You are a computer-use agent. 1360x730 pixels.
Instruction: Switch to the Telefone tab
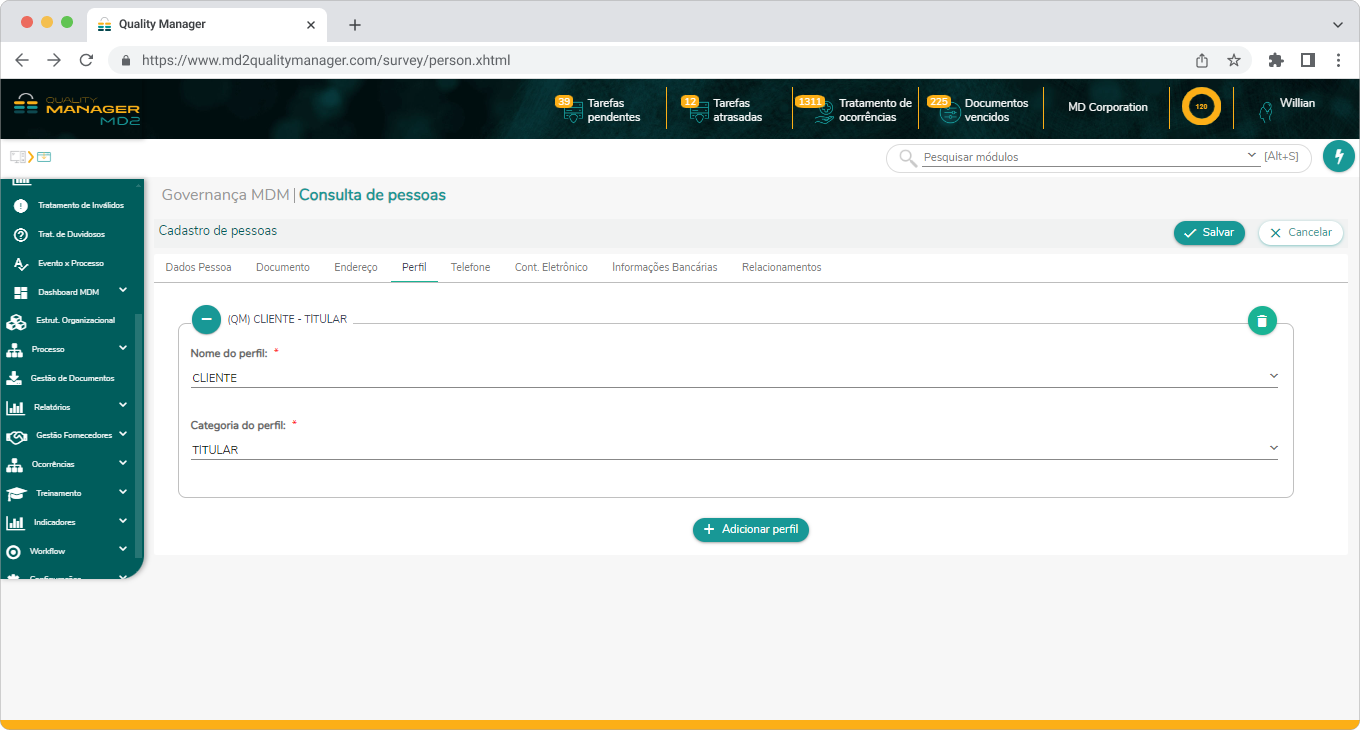470,267
